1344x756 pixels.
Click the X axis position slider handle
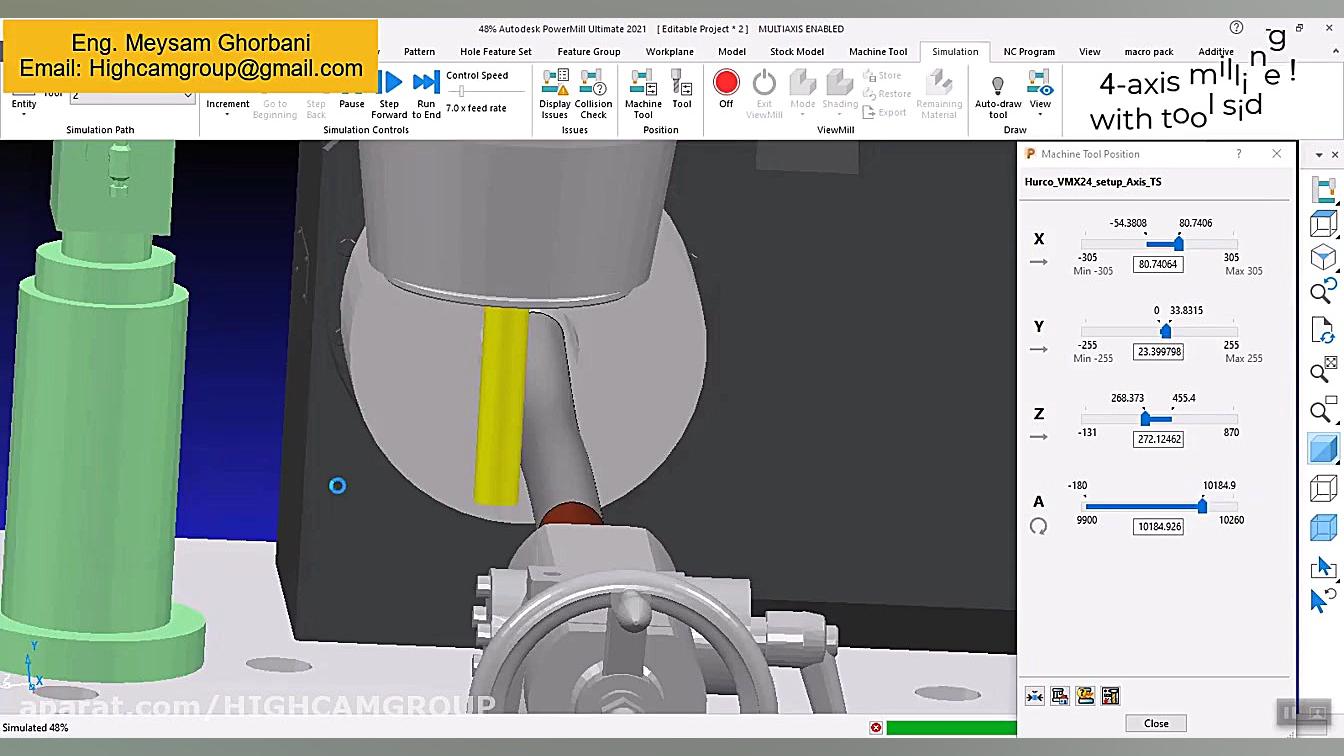pyautogui.click(x=1179, y=244)
